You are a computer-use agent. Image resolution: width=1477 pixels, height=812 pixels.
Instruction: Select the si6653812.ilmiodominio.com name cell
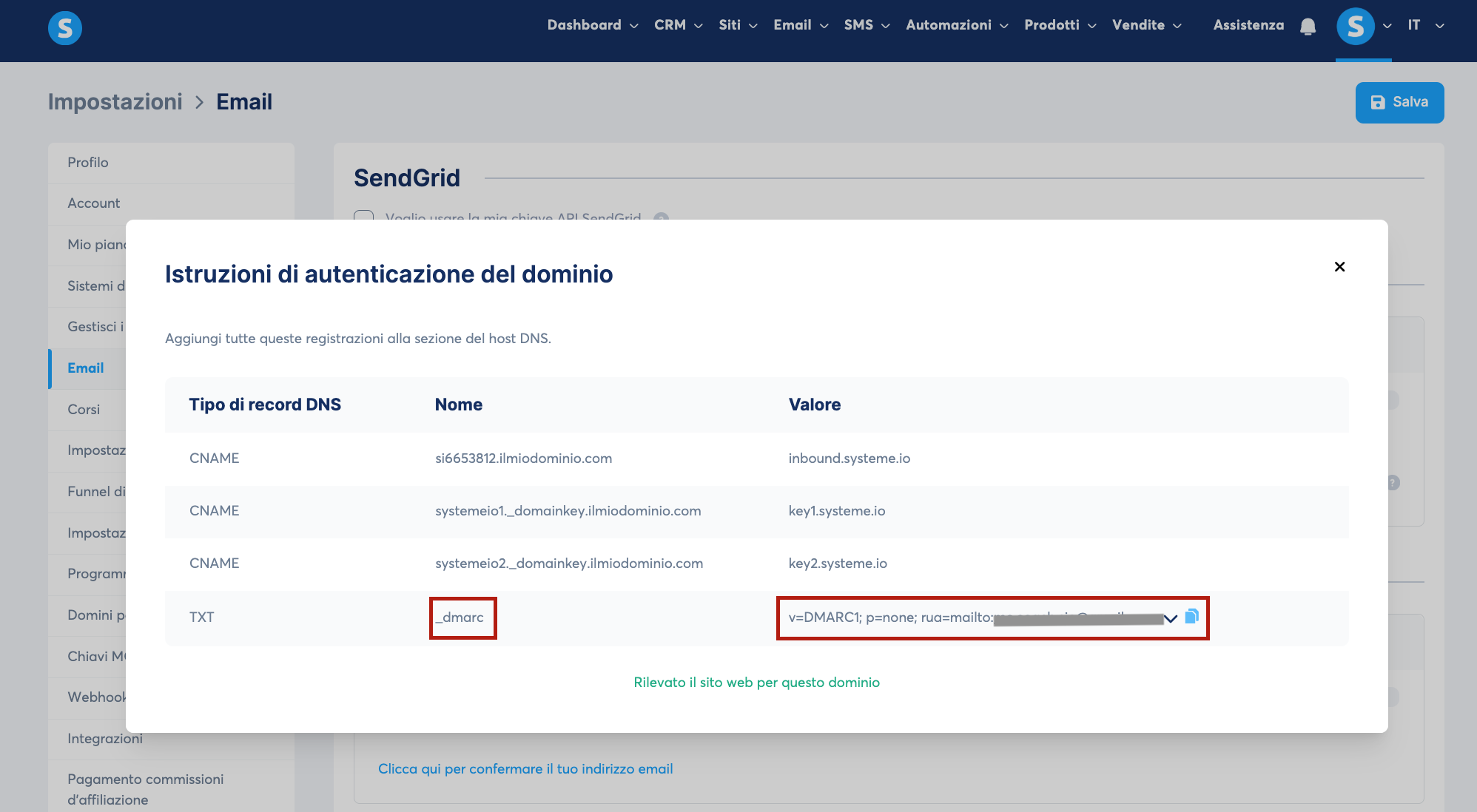point(523,459)
